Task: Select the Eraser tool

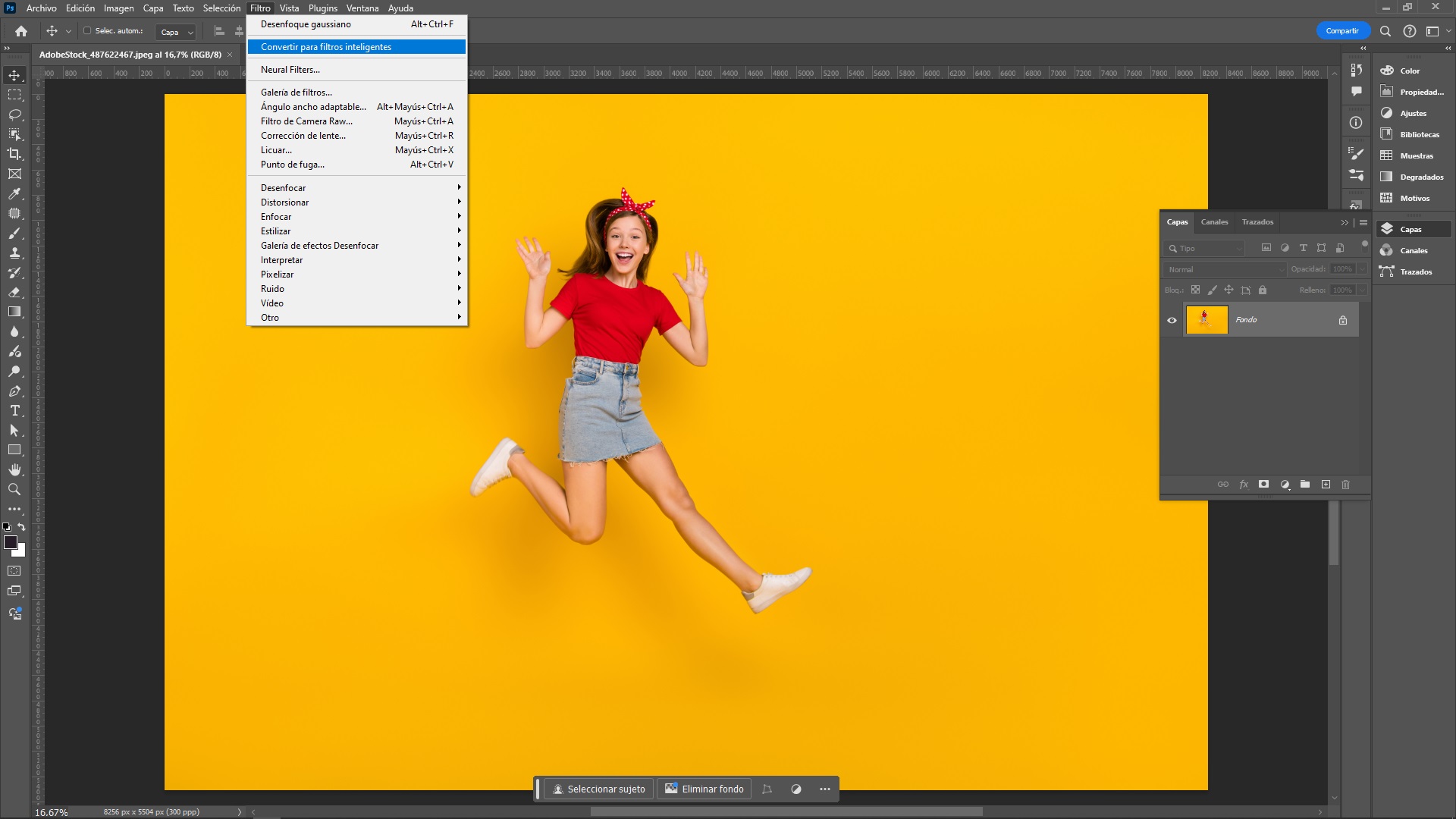Action: tap(14, 292)
